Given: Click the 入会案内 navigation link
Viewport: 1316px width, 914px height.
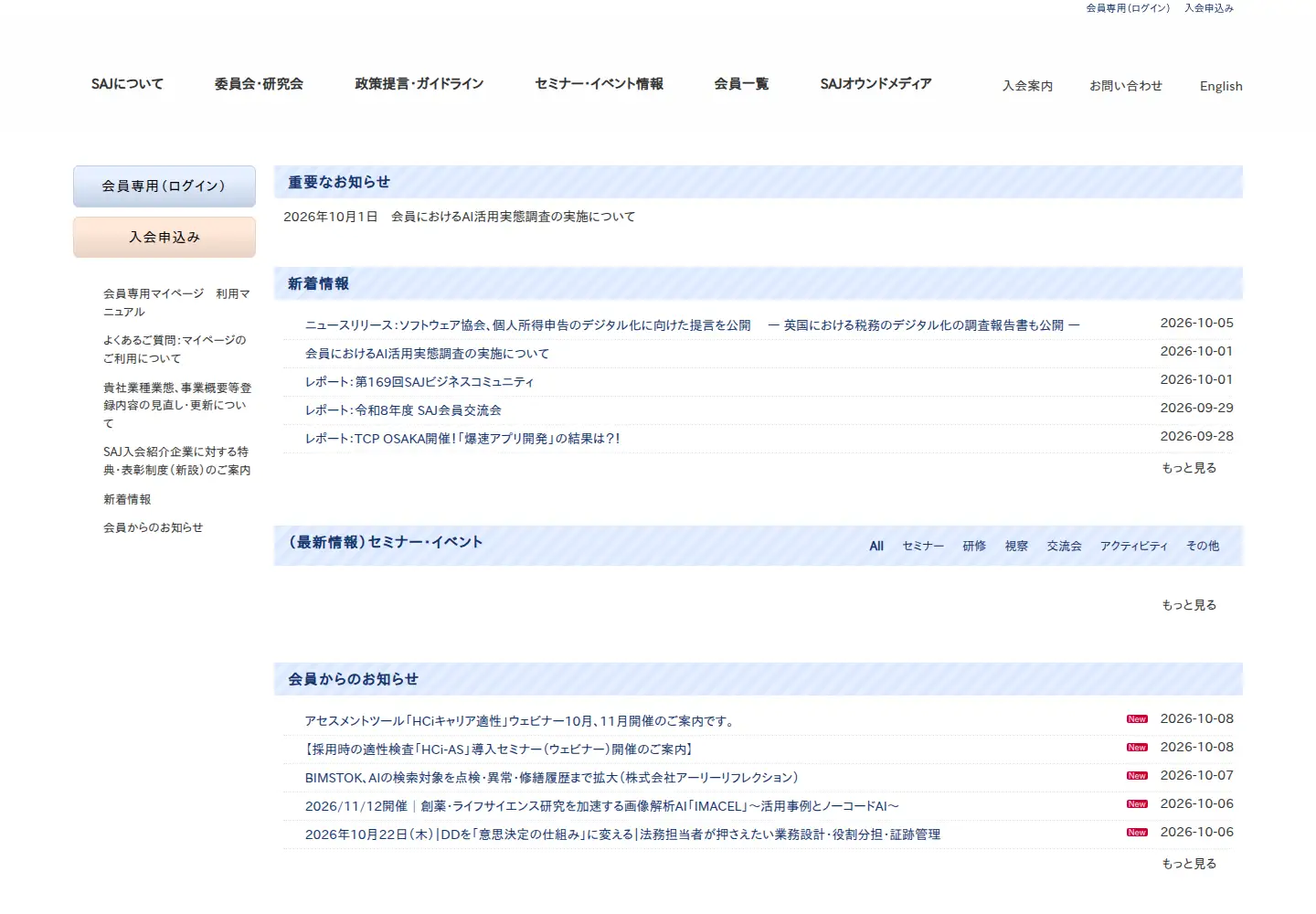Looking at the screenshot, I should 1027,86.
